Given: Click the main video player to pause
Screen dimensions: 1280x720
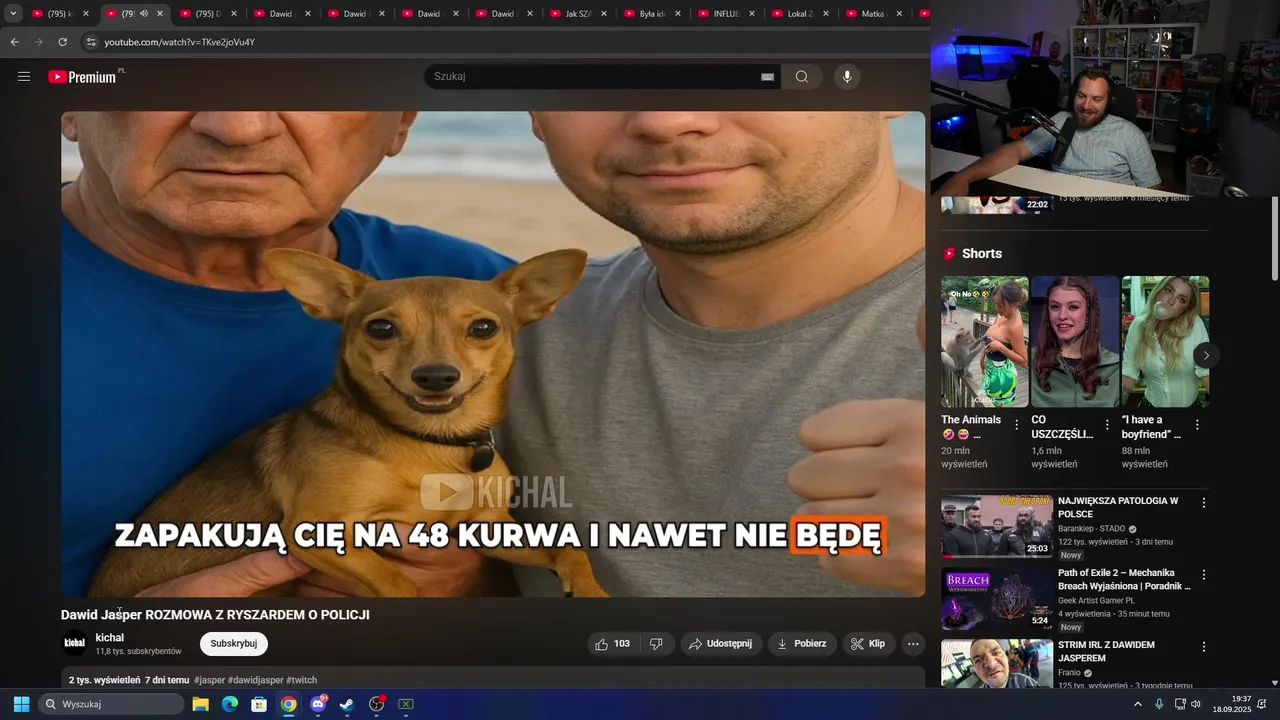Looking at the screenshot, I should 493,354.
